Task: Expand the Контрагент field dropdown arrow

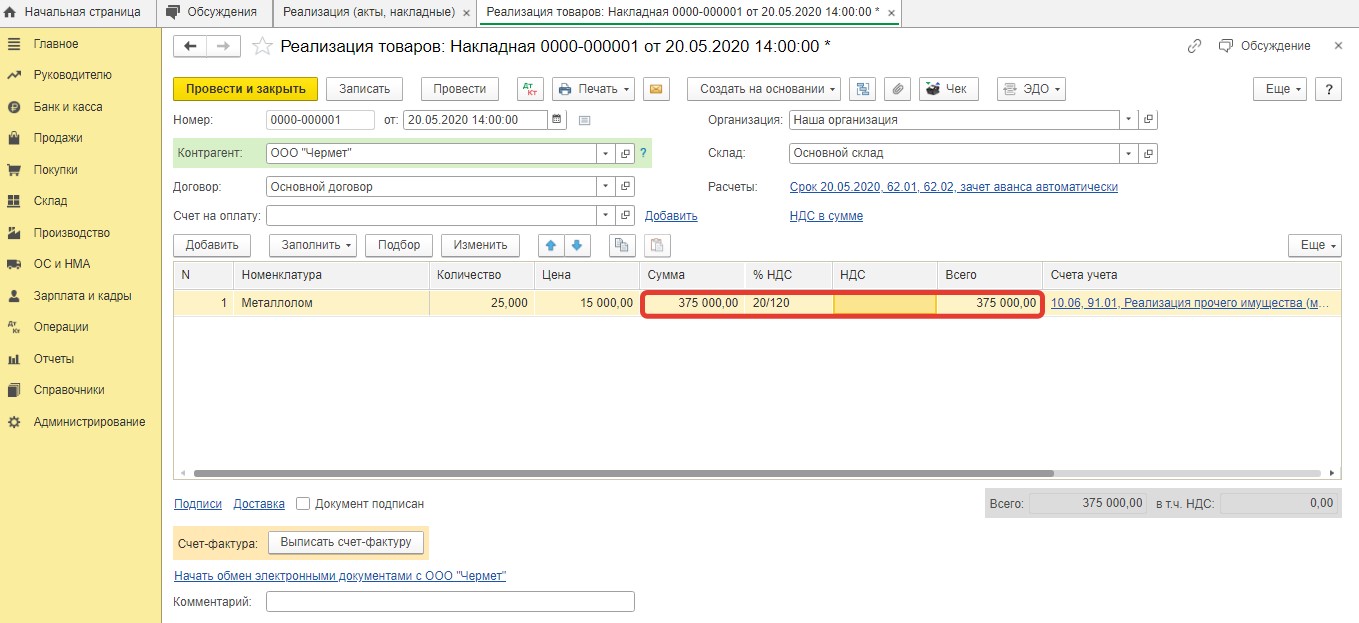Action: [x=605, y=153]
